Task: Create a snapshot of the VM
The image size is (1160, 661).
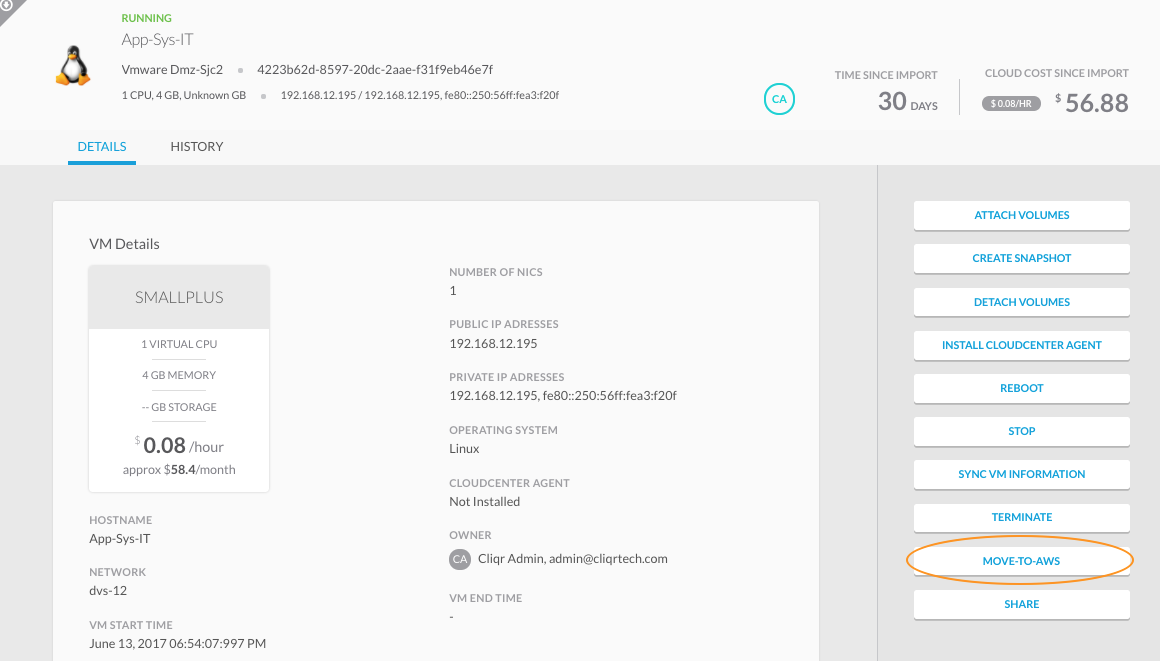Action: 1021,258
